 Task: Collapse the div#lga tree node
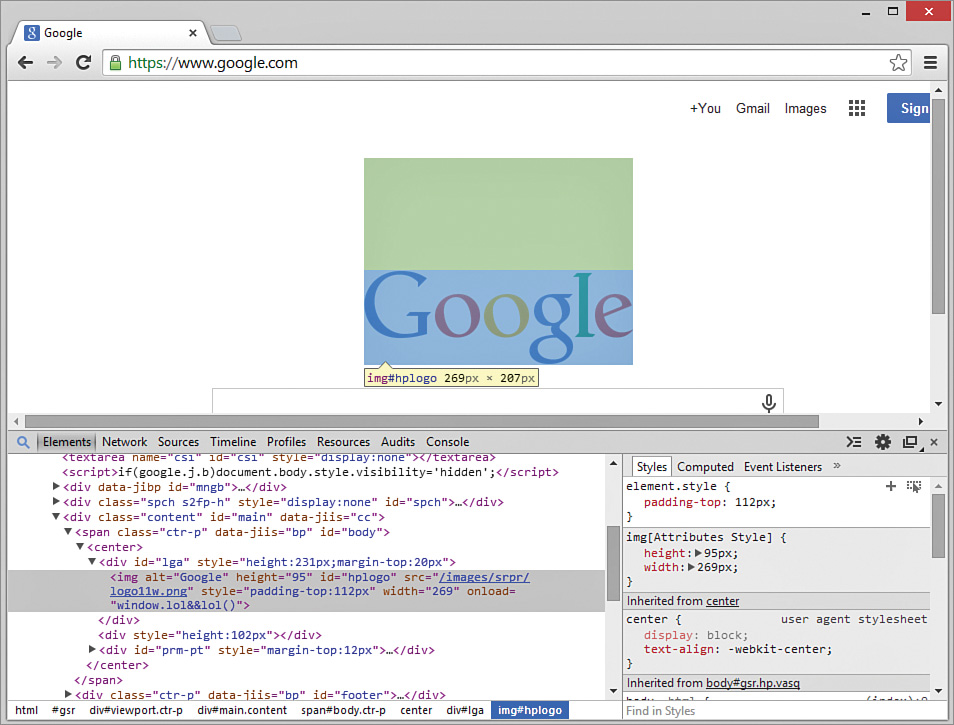[92, 561]
